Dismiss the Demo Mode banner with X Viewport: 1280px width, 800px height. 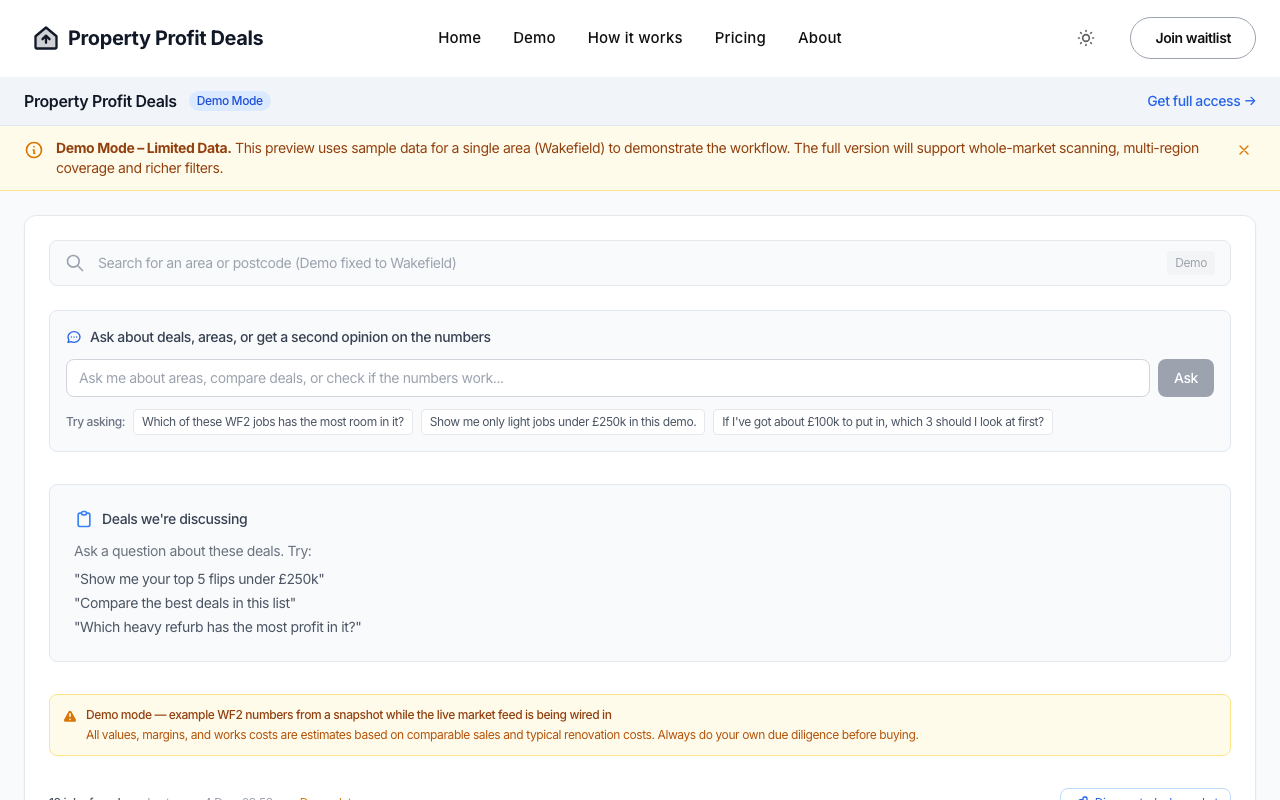1244,150
